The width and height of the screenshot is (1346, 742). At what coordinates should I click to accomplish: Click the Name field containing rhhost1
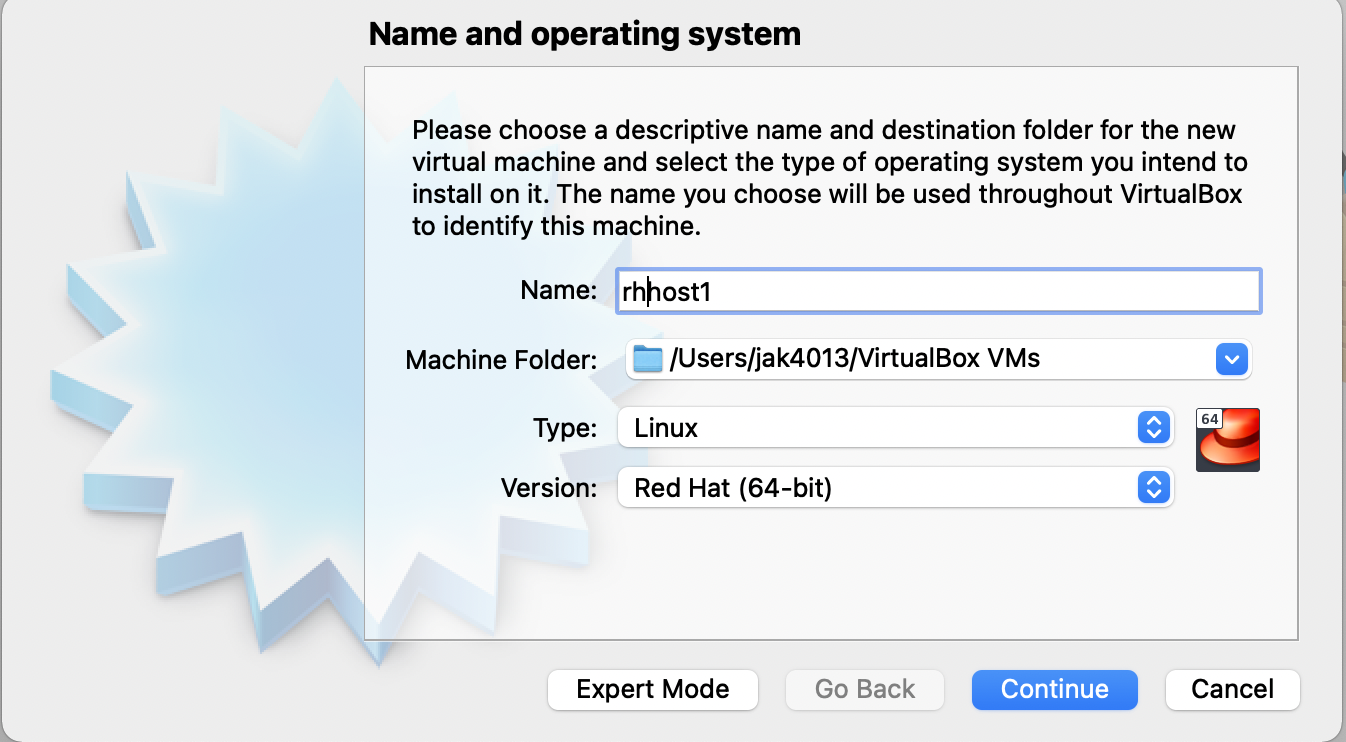(x=938, y=291)
